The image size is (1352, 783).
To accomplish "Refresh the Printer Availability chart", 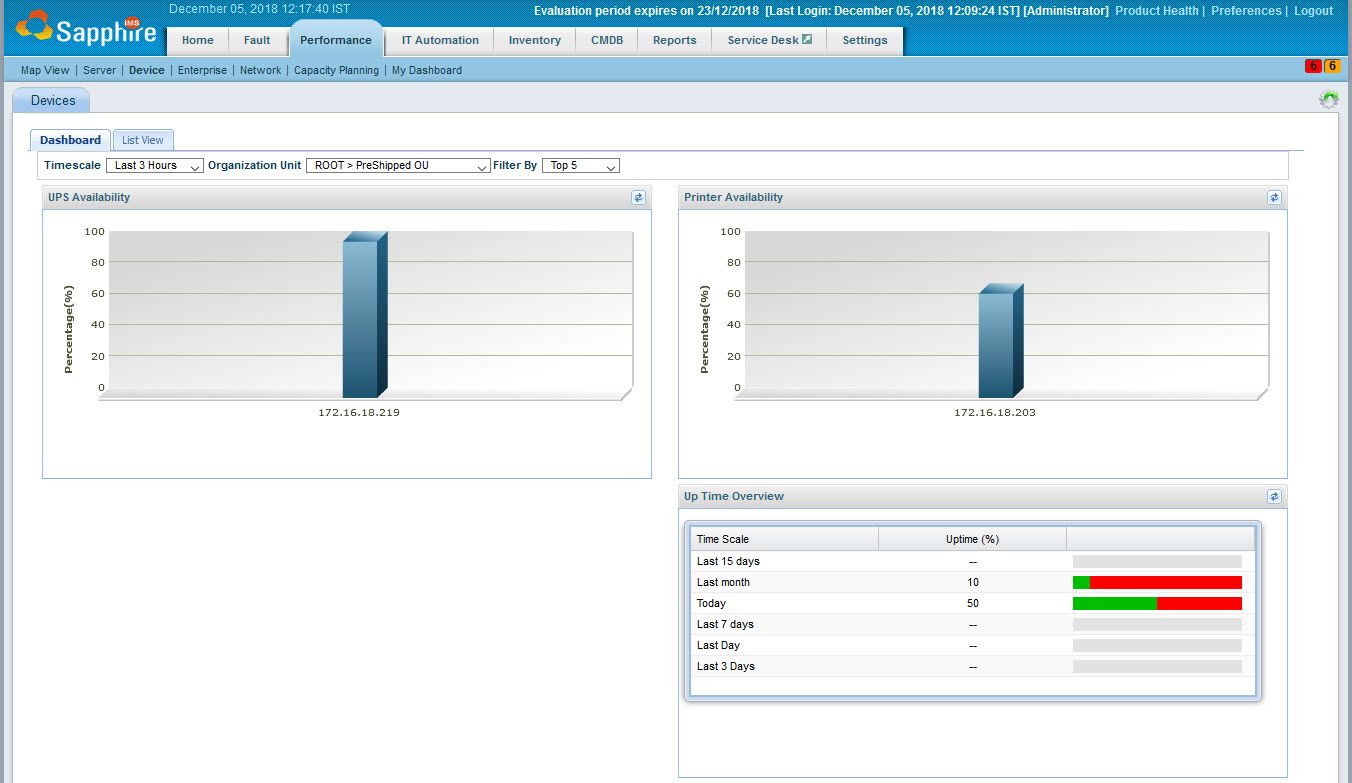I will coord(1274,197).
